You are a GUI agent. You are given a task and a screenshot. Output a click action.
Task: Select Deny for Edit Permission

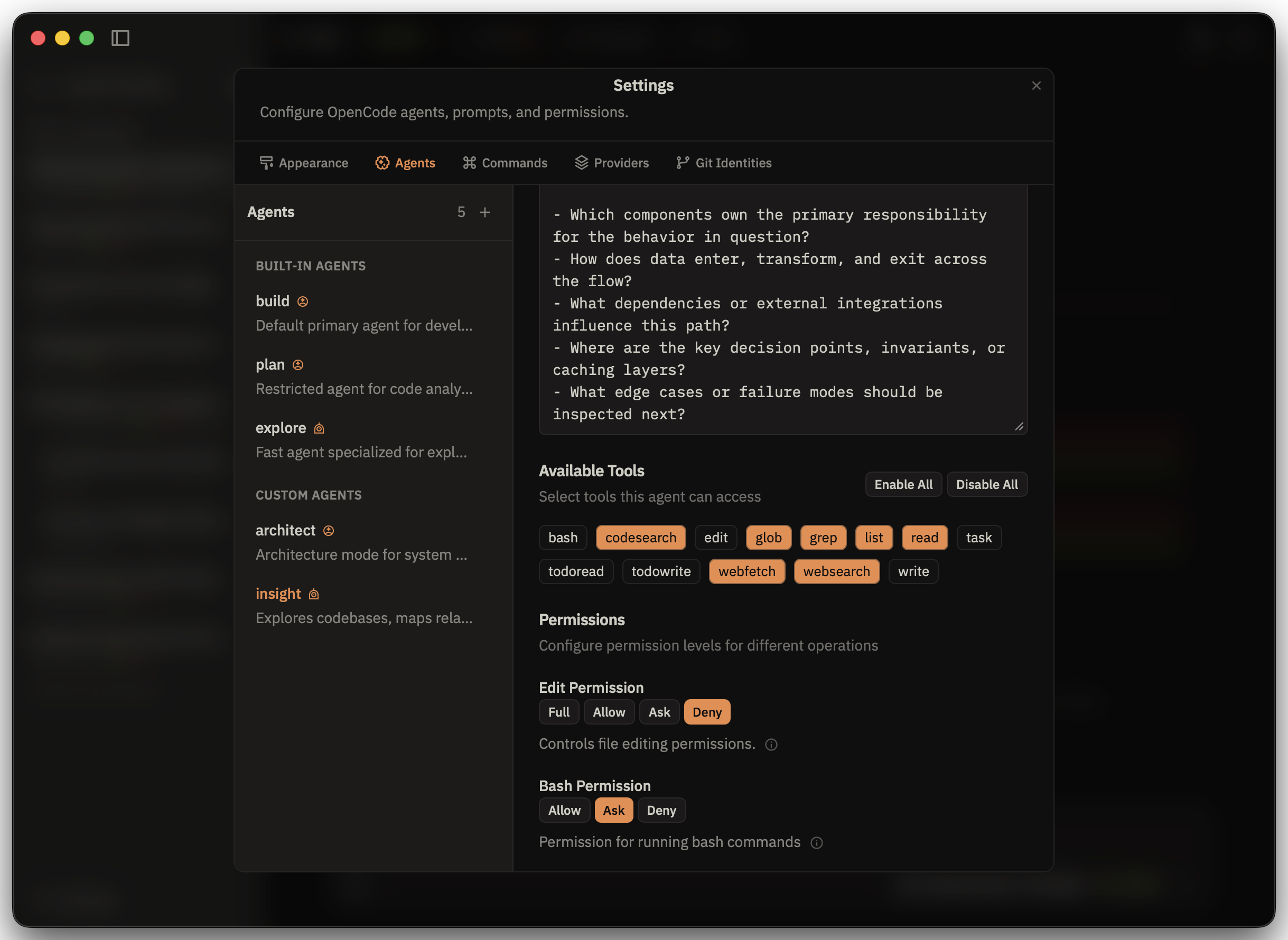click(707, 712)
